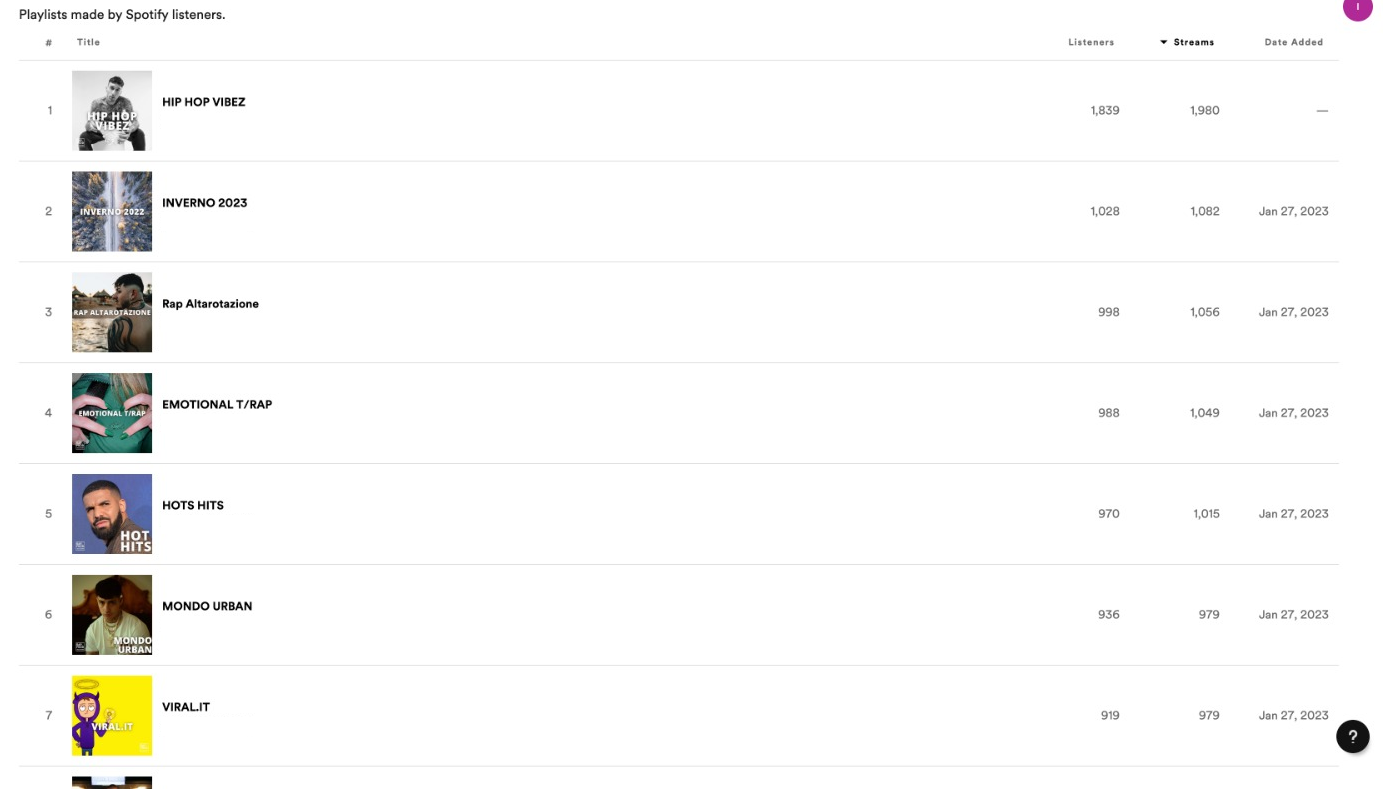
Task: Open INVERNO 2023 cover thumbnail
Action: click(112, 212)
